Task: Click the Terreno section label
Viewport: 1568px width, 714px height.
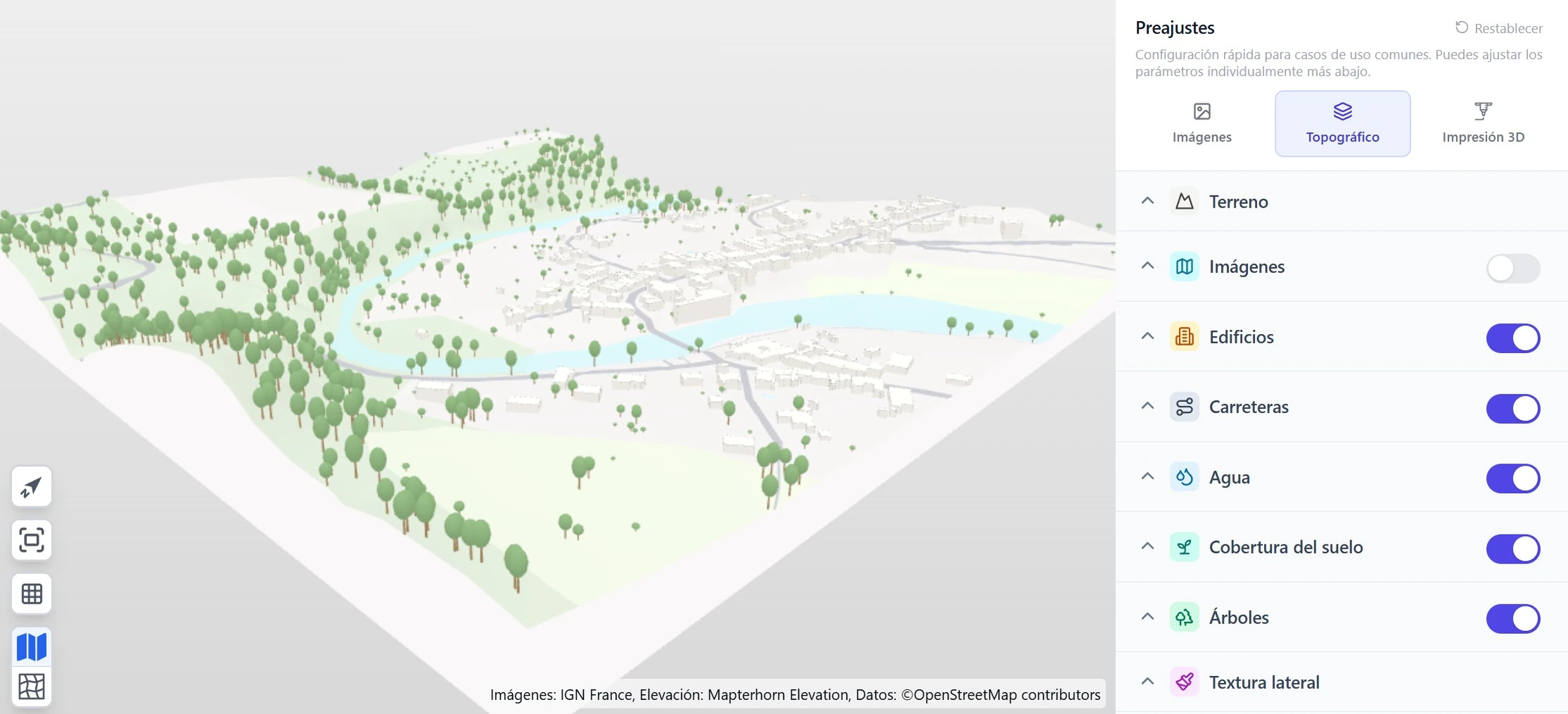Action: 1238,202
